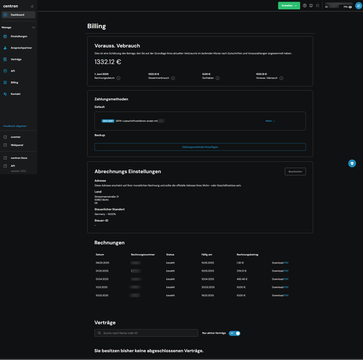Click the monitor icon in top bar
This screenshot has width=363, height=360.
[311, 6]
